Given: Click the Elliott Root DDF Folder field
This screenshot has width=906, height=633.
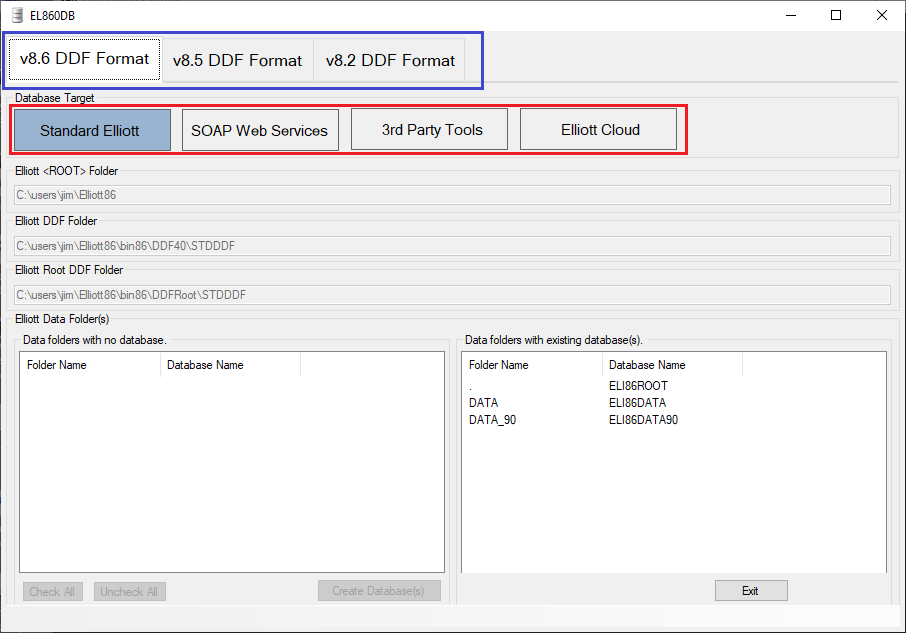Looking at the screenshot, I should tap(452, 295).
